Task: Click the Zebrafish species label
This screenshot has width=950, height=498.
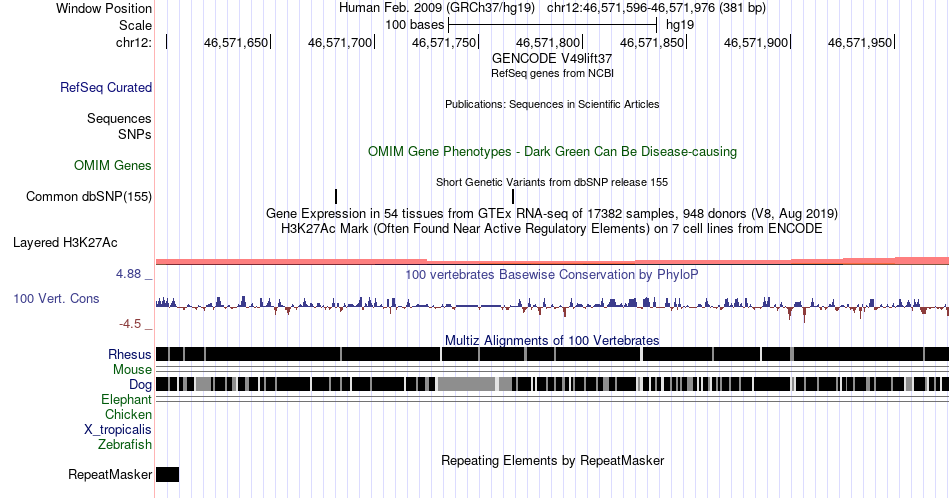Action: point(125,444)
